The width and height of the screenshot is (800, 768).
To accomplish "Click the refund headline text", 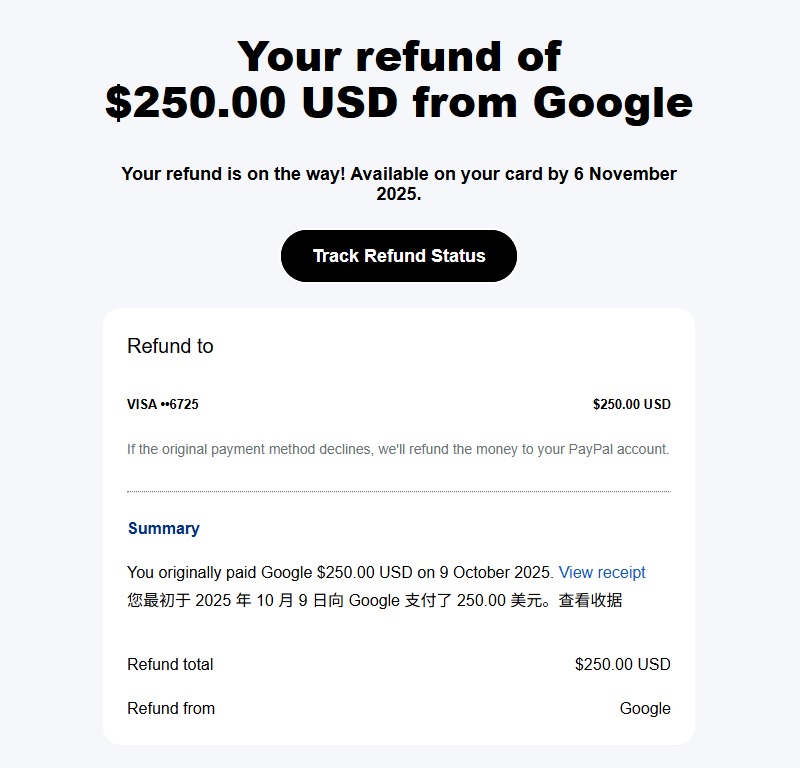I will 398,79.
